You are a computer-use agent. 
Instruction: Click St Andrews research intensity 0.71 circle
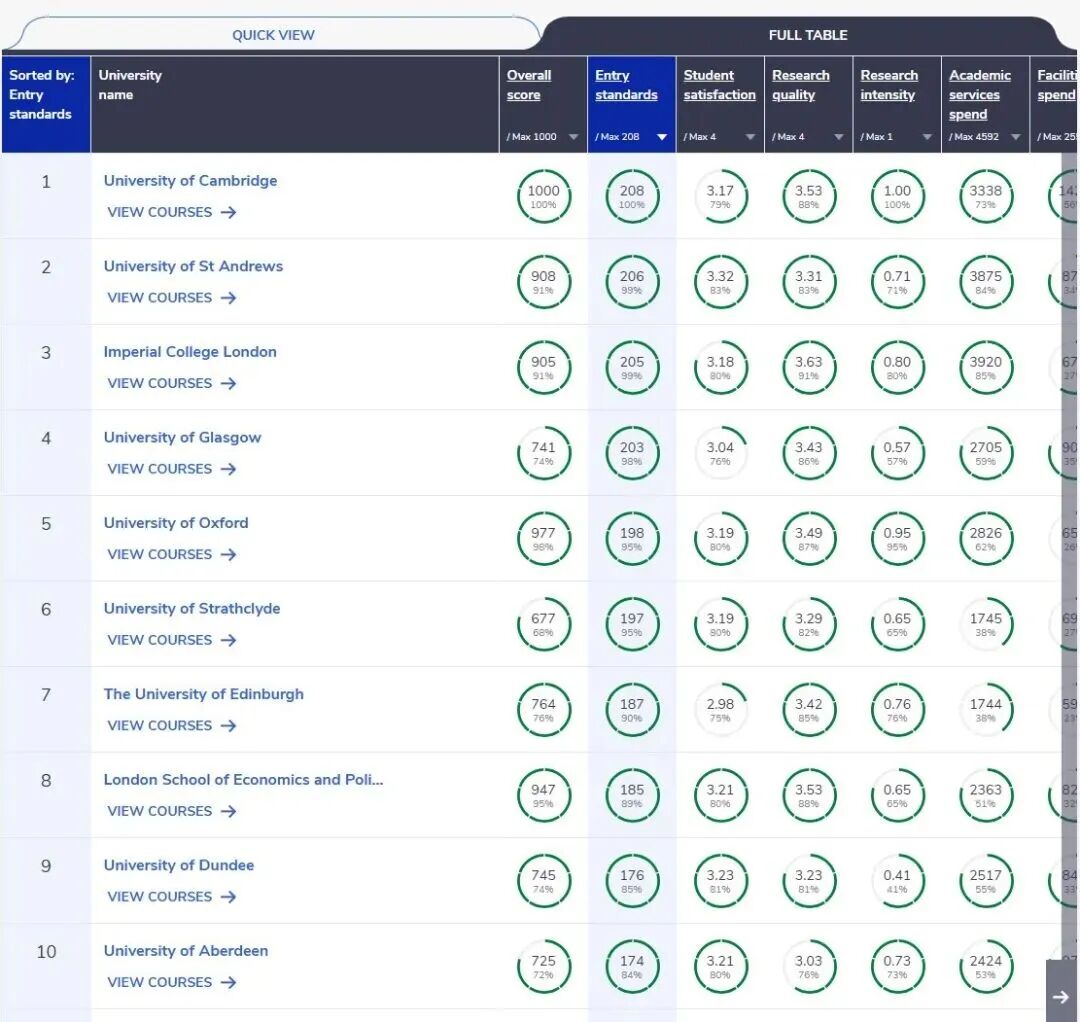[897, 282]
